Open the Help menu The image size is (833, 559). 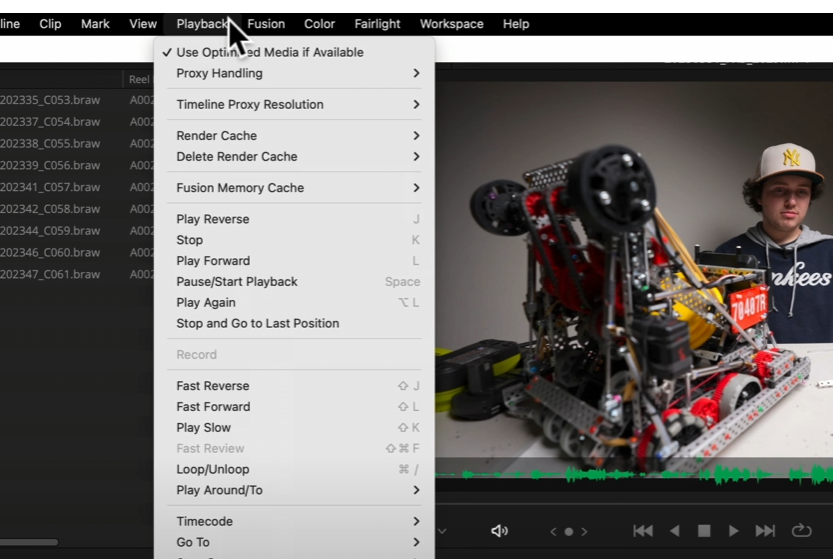516,24
